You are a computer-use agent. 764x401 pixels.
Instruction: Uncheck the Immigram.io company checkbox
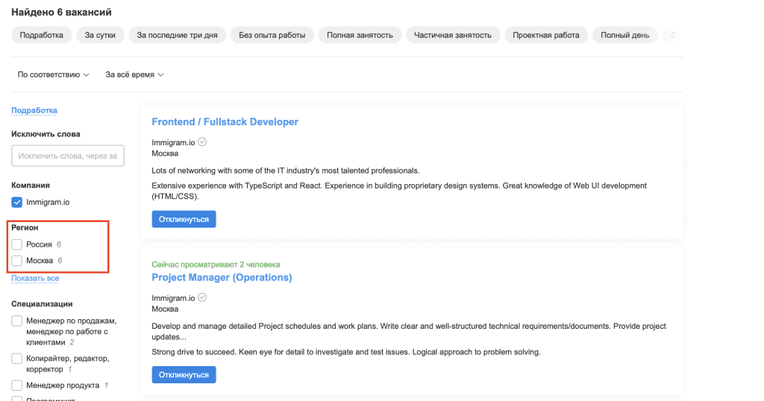[x=17, y=202]
